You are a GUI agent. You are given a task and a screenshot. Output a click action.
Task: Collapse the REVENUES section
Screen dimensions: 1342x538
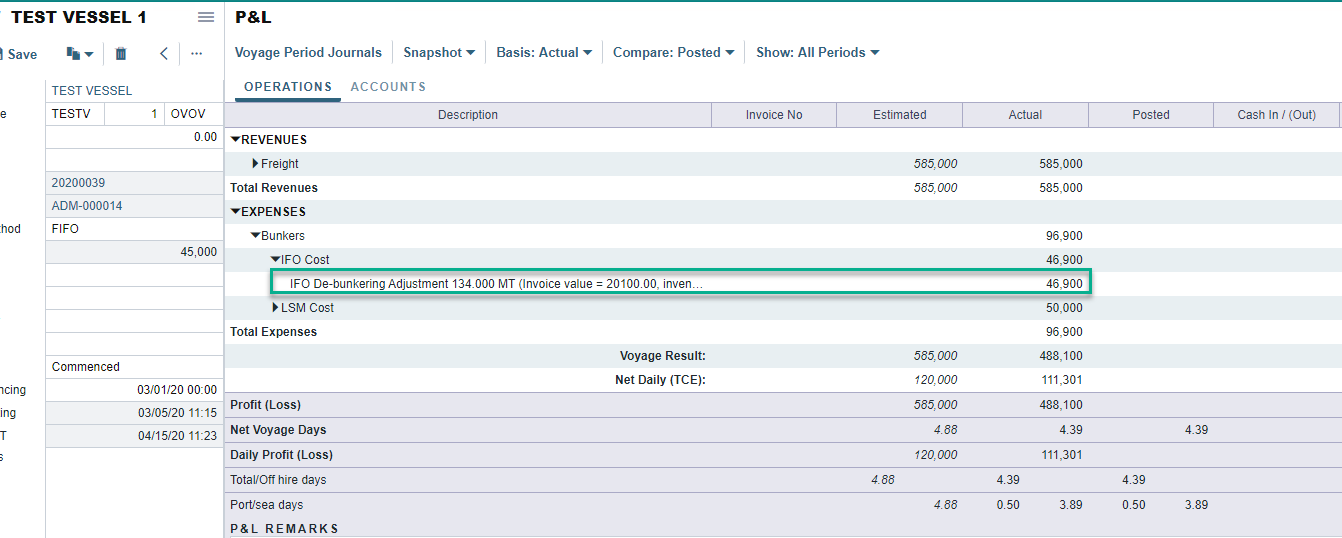(x=236, y=140)
